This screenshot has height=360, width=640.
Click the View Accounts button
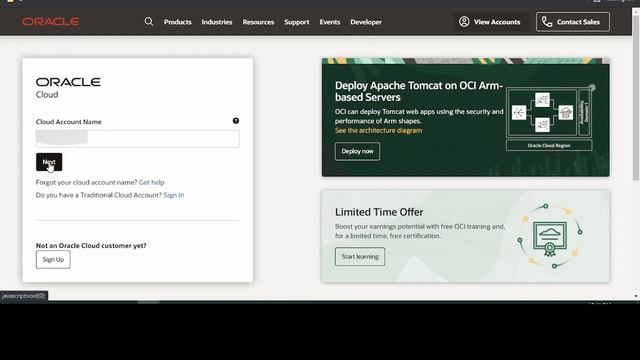pyautogui.click(x=490, y=22)
